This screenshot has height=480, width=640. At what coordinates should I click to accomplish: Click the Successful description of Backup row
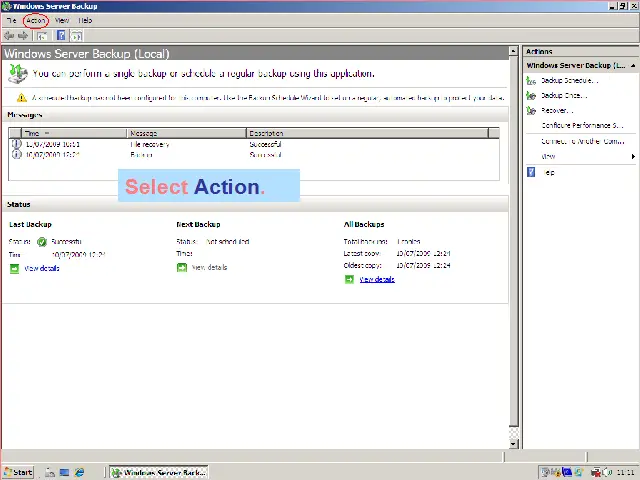point(265,155)
